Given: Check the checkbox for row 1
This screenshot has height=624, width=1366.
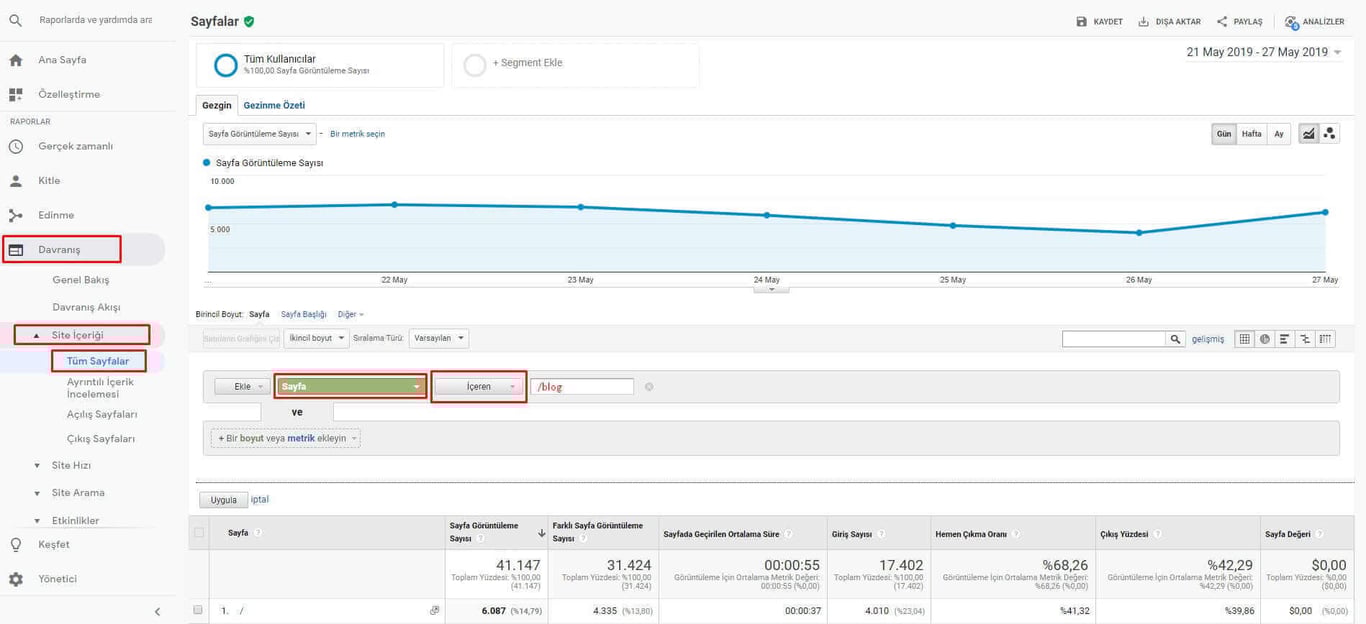Looking at the screenshot, I should [198, 610].
